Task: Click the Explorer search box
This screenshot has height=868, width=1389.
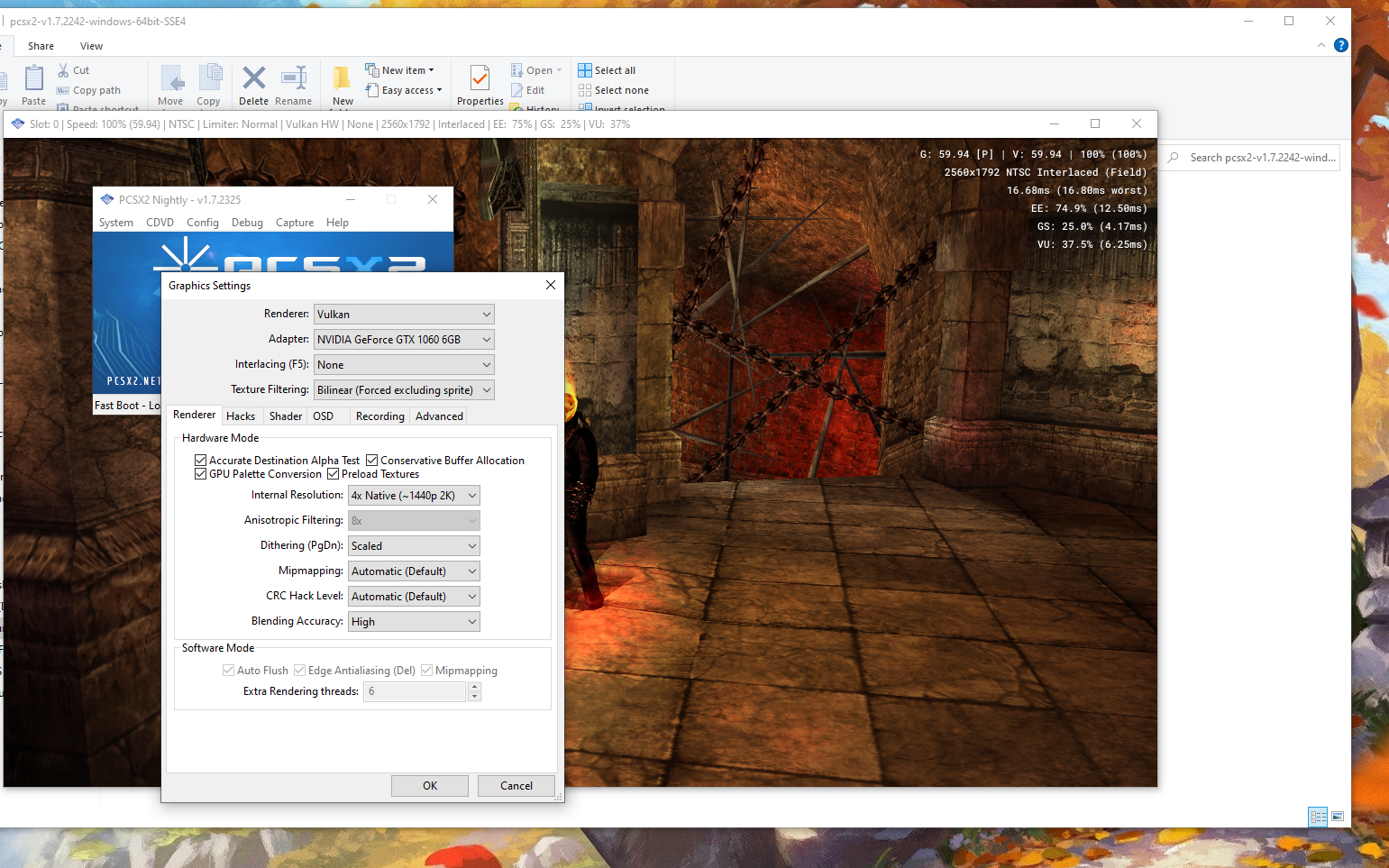Action: click(x=1253, y=158)
